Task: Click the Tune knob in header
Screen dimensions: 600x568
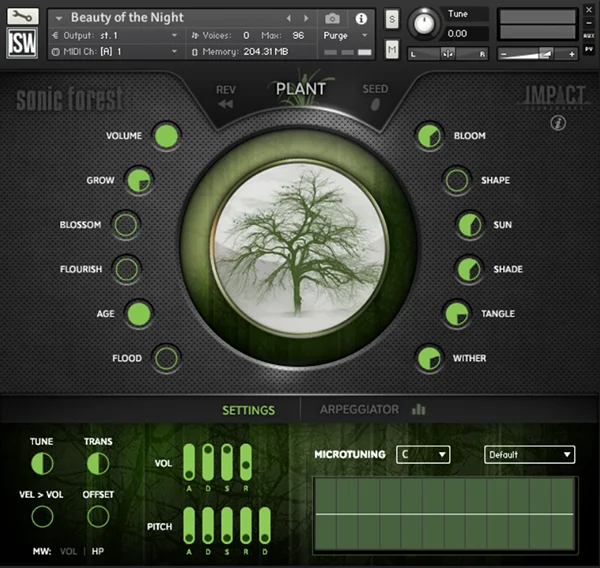Action: tap(424, 24)
